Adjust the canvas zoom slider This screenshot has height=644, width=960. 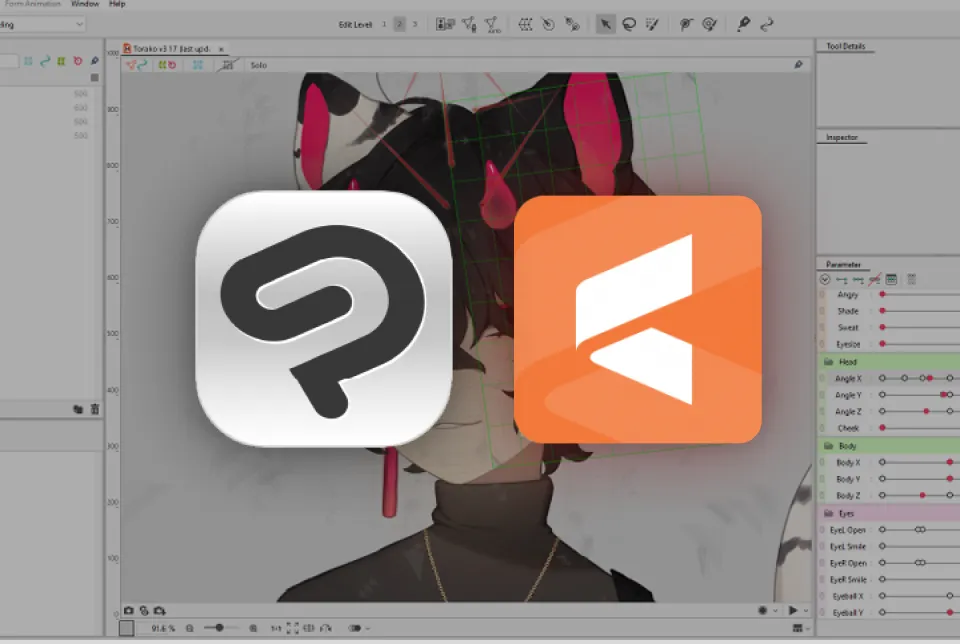pyautogui.click(x=219, y=628)
